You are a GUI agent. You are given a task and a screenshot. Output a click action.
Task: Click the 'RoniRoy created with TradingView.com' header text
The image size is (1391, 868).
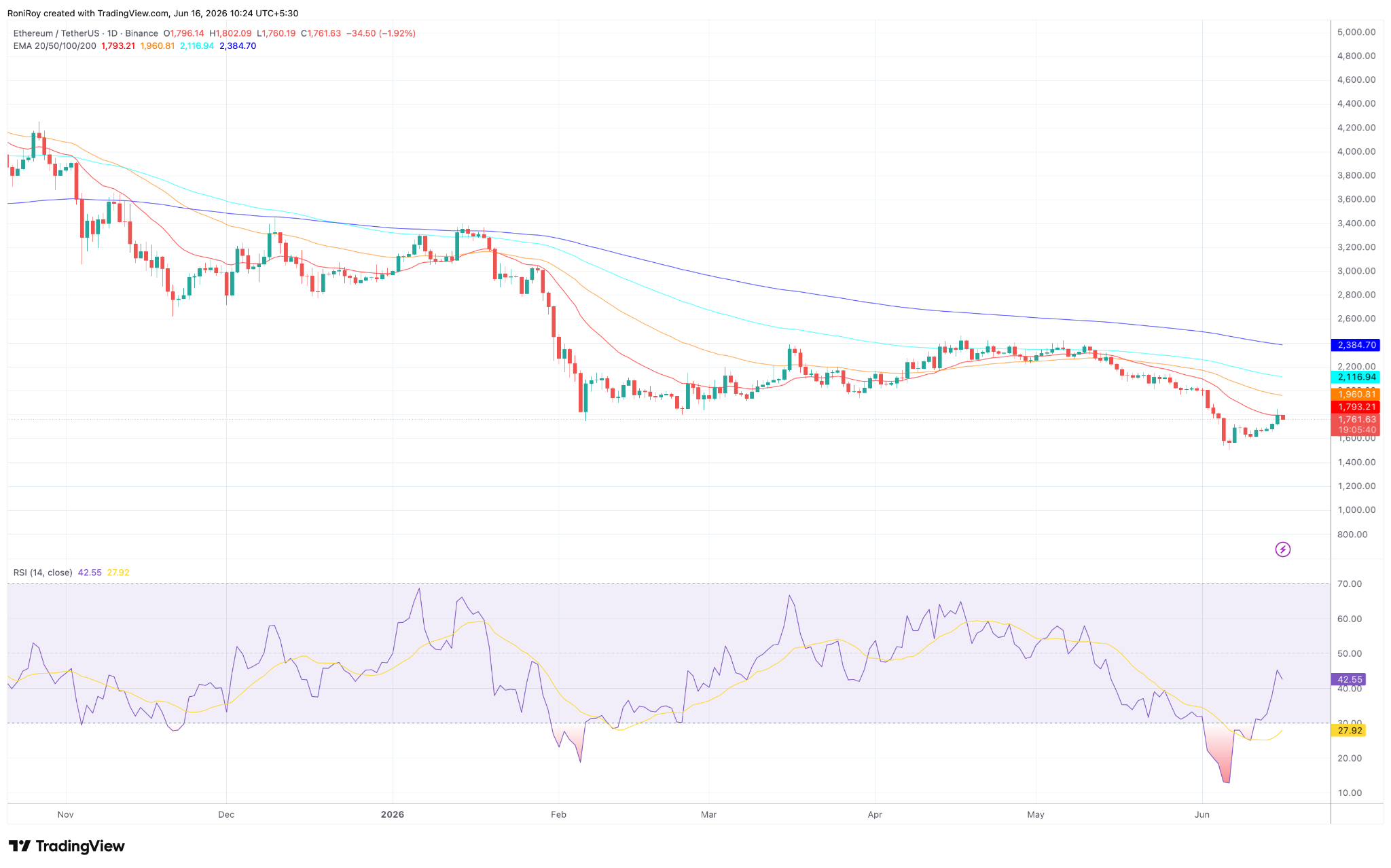(x=88, y=14)
